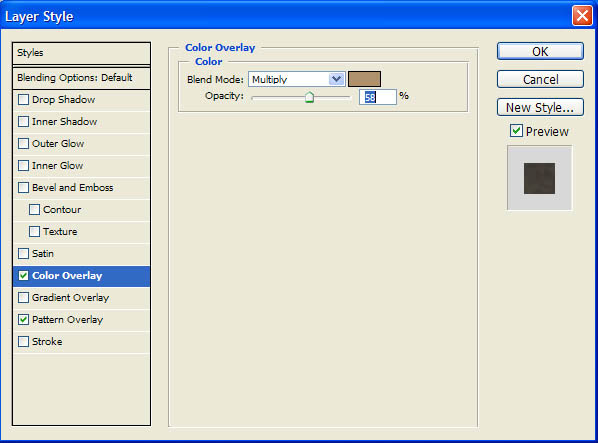Image resolution: width=598 pixels, height=443 pixels.
Task: Check the Stroke effect box
Action: [23, 342]
